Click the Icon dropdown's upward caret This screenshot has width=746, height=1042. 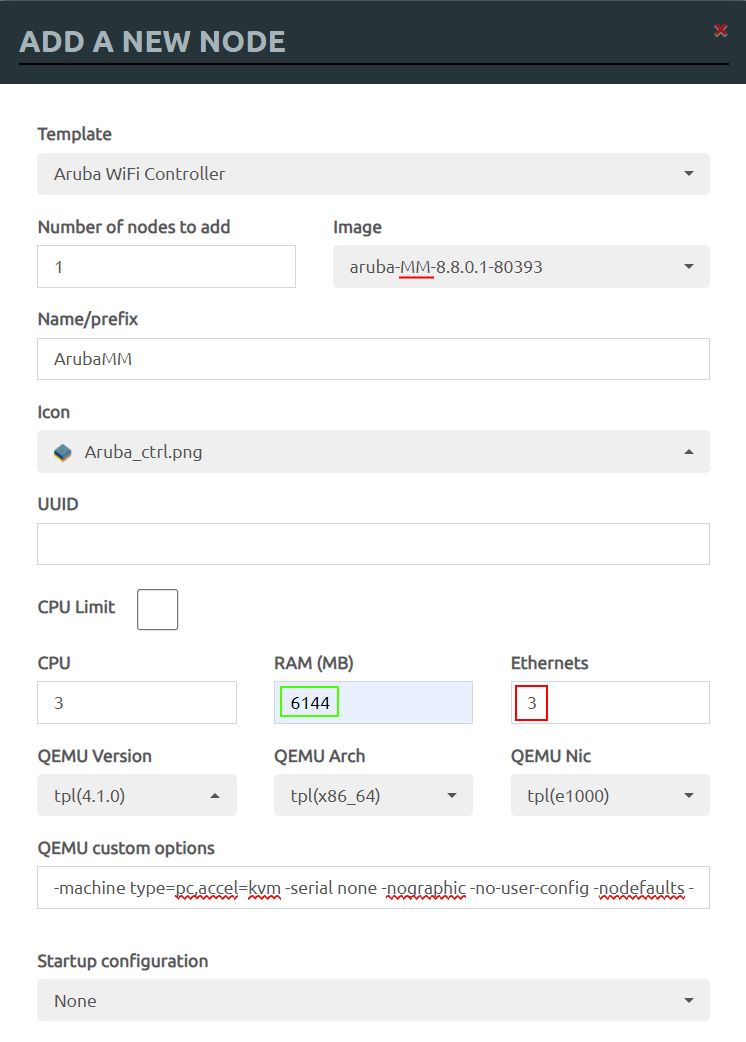(x=689, y=452)
